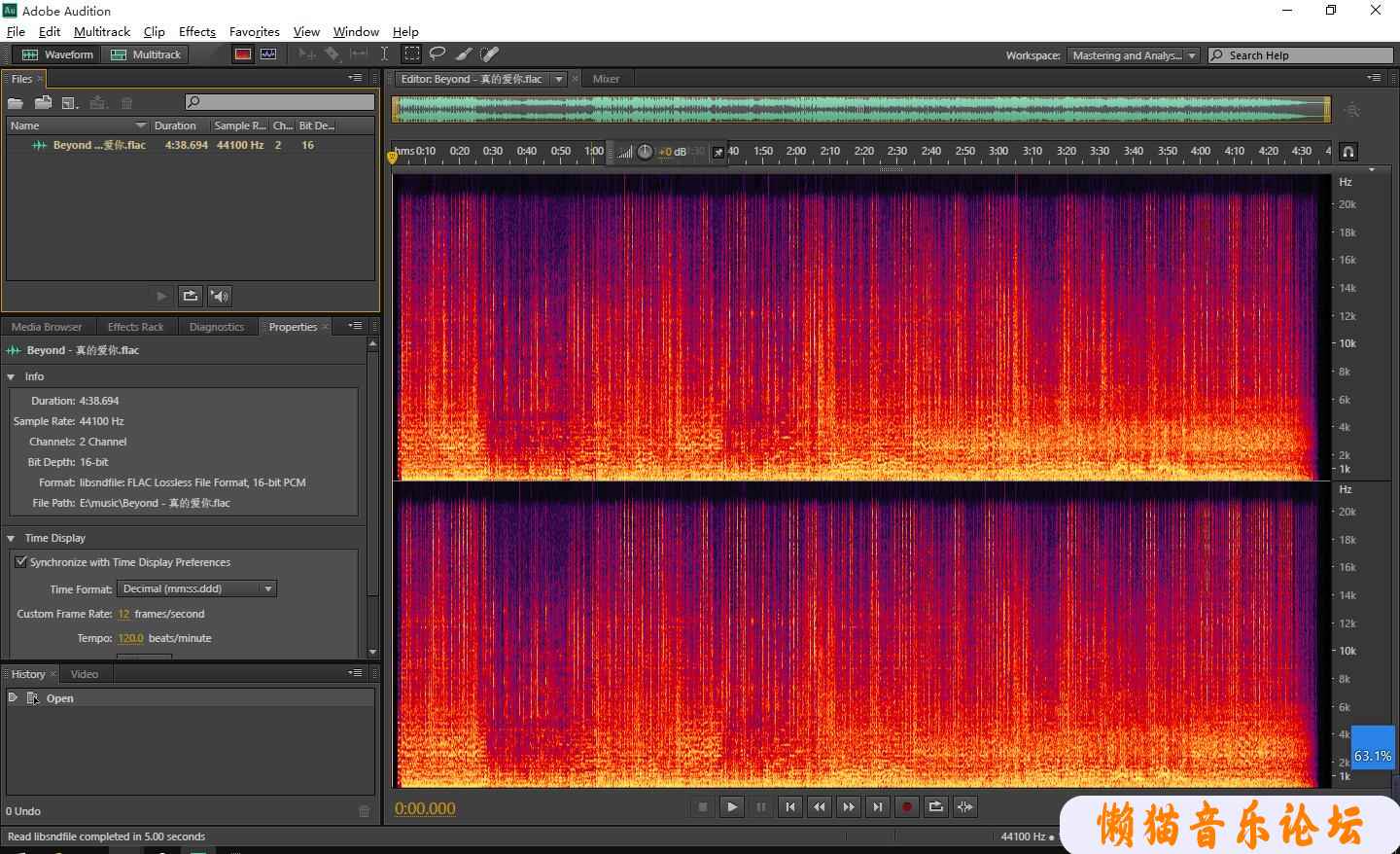Screen dimensions: 1400x854
Task: Click the Open File folder icon
Action: 16,102
